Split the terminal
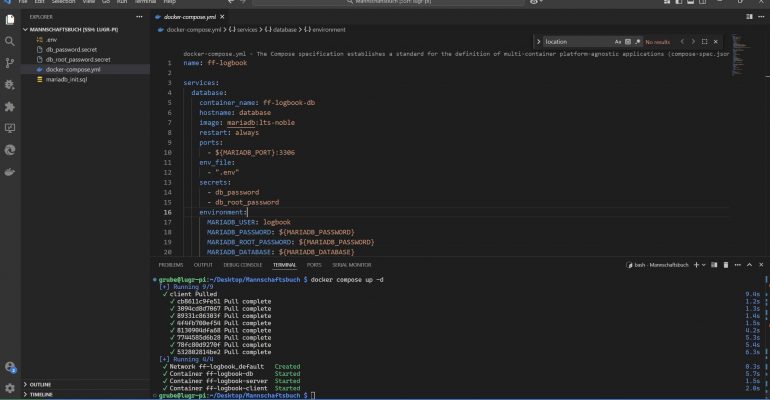 click(714, 265)
